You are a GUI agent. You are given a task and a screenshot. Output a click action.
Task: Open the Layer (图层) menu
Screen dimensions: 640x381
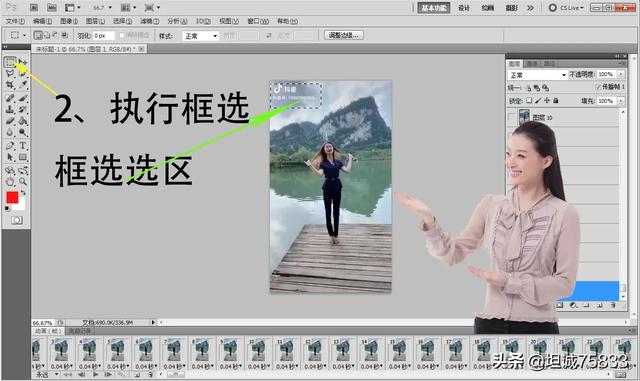pyautogui.click(x=95, y=21)
